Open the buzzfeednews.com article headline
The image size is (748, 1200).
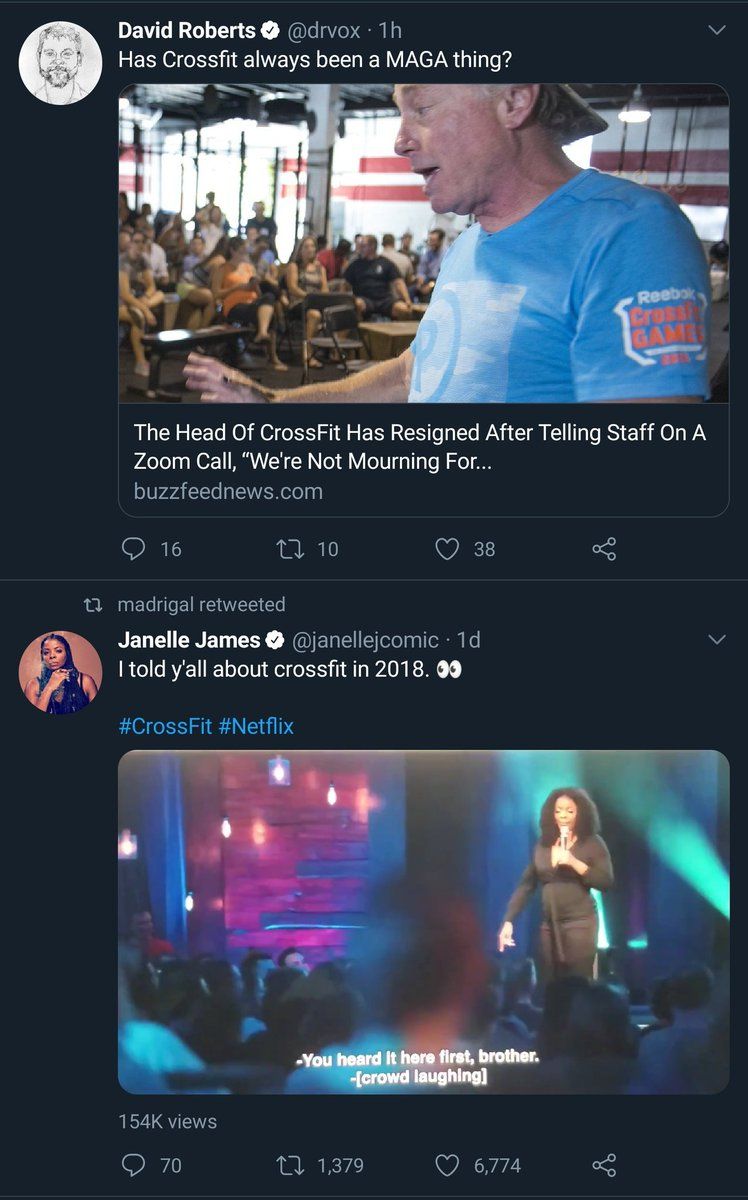pos(420,447)
